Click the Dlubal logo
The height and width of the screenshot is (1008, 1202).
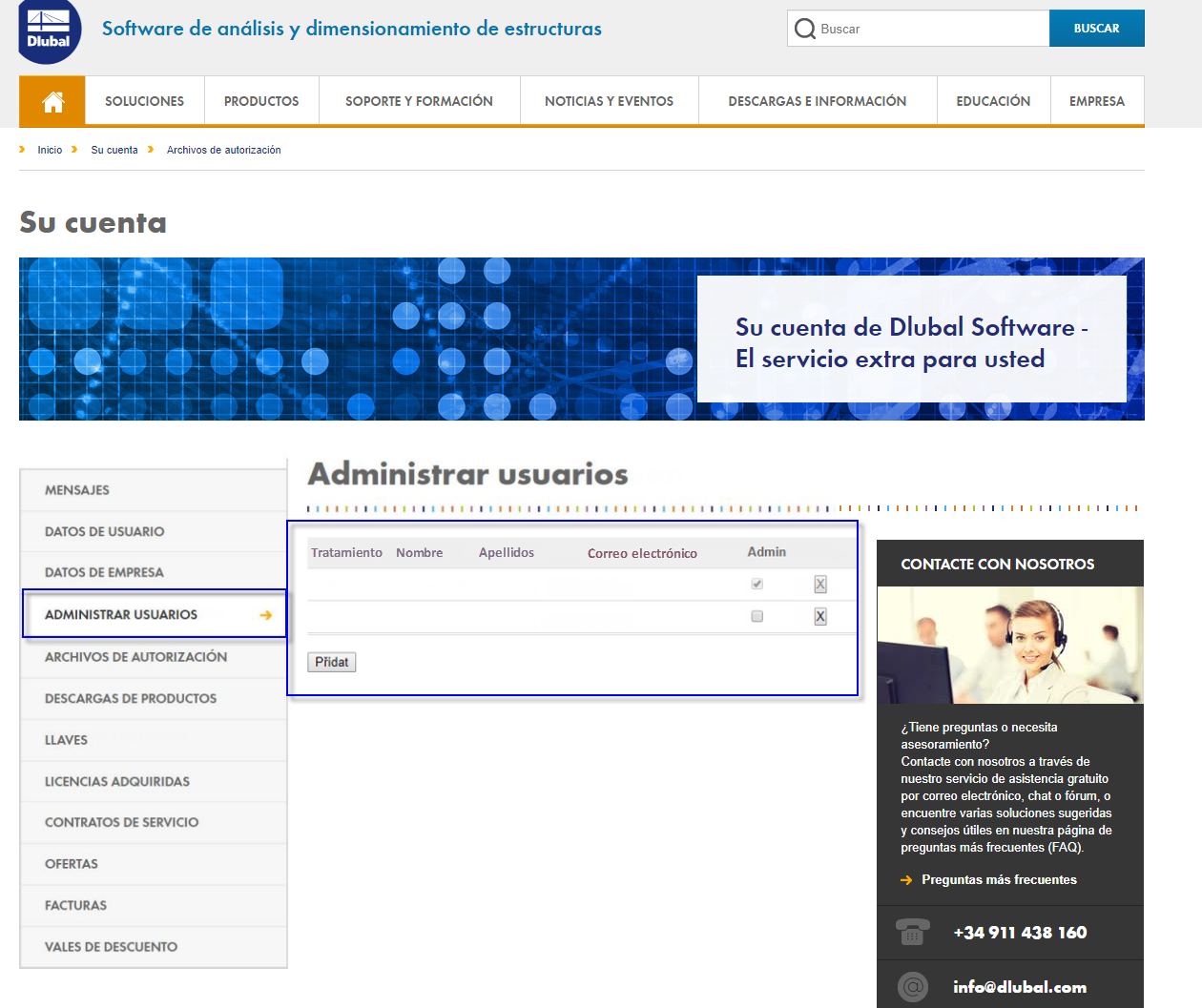[x=50, y=31]
